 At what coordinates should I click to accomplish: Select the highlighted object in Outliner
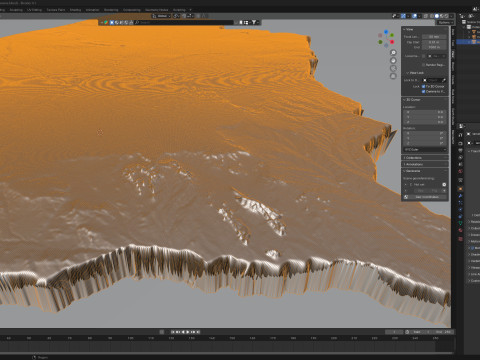(468, 42)
